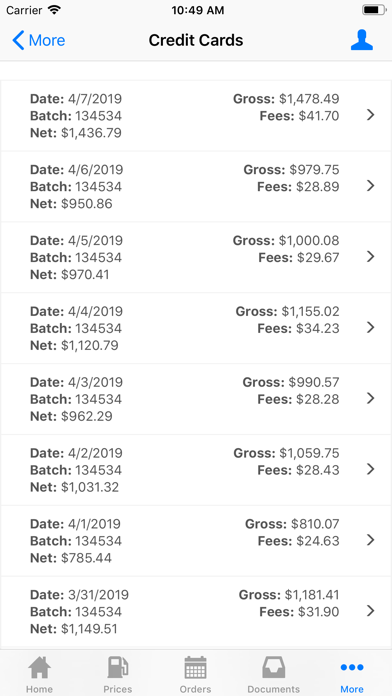
Task: Open the 3/31/2019 batch row
Action: (196, 612)
